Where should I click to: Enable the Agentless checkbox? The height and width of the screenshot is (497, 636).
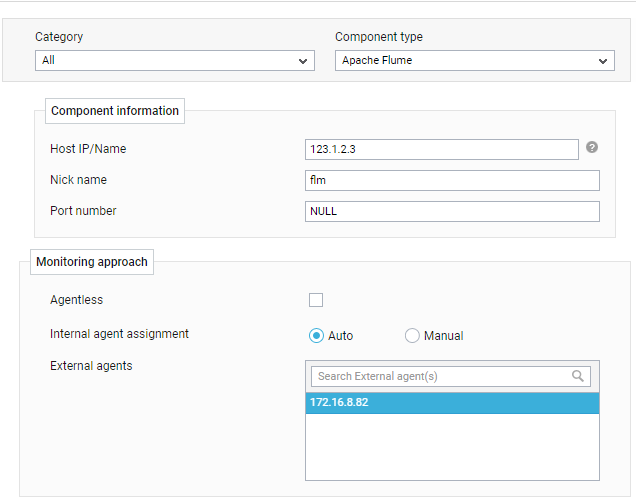tap(316, 300)
